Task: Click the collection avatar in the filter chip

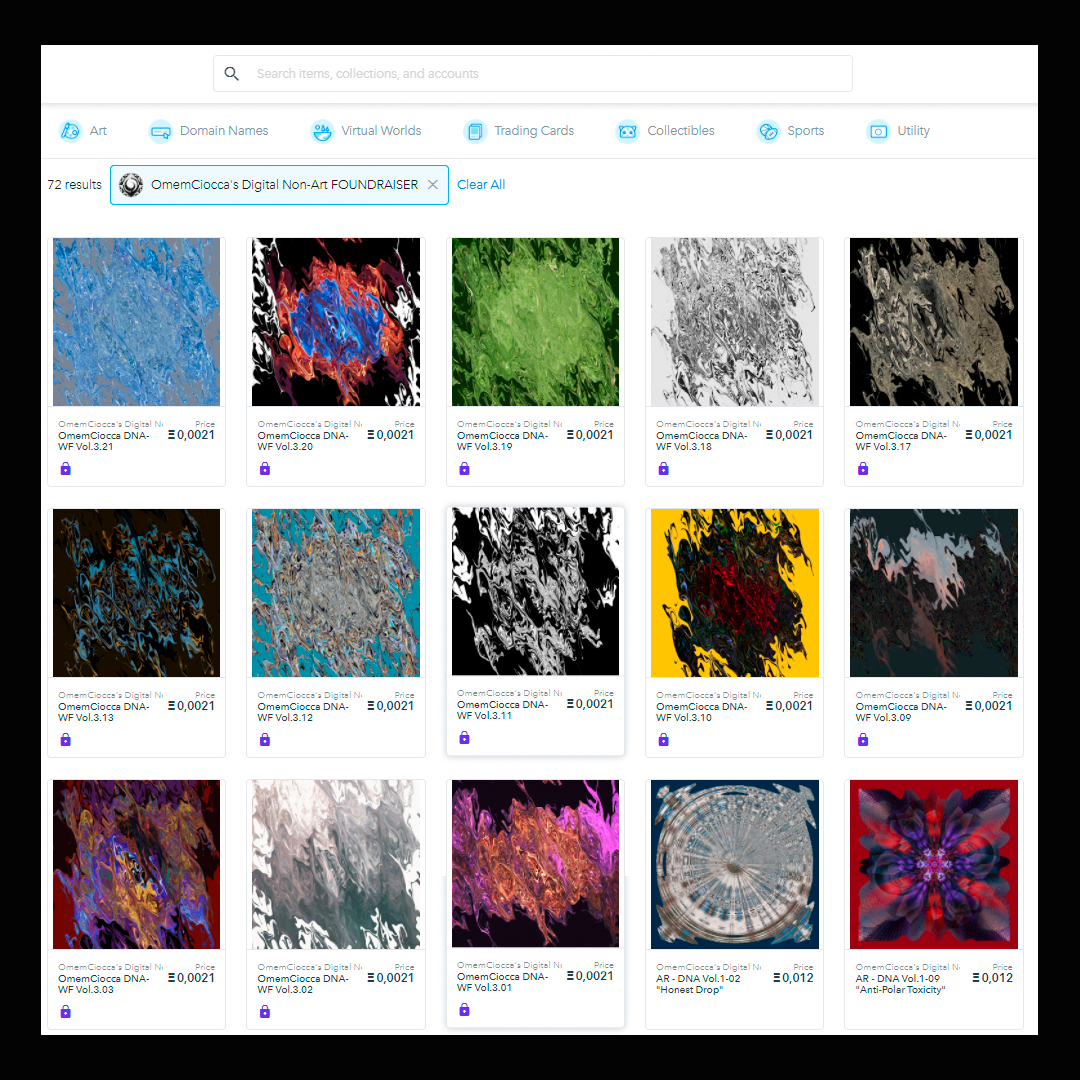Action: (x=131, y=185)
